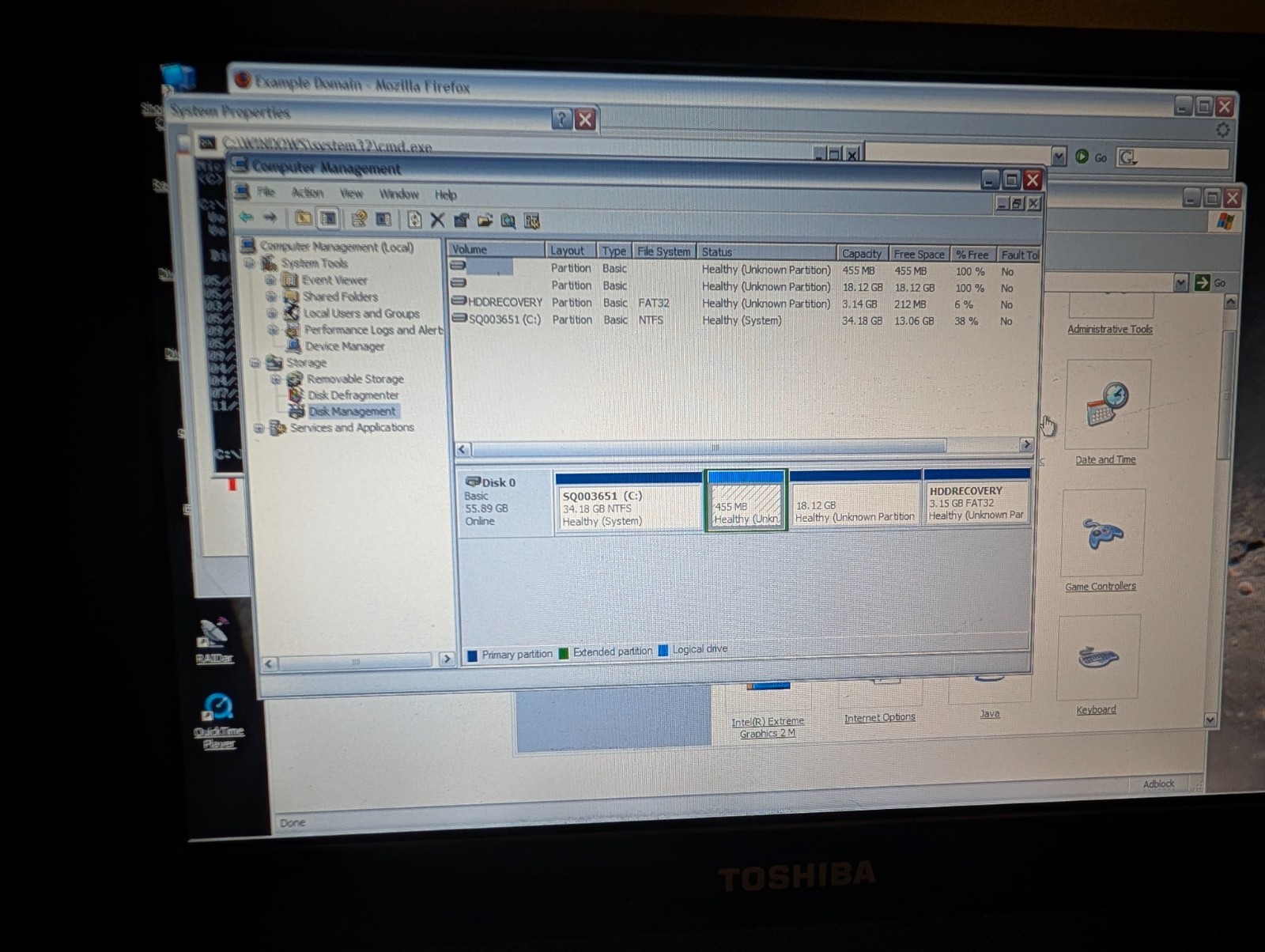Click left arrow of volume list horizontal scrollbar
This screenshot has height=952, width=1265.
point(463,448)
